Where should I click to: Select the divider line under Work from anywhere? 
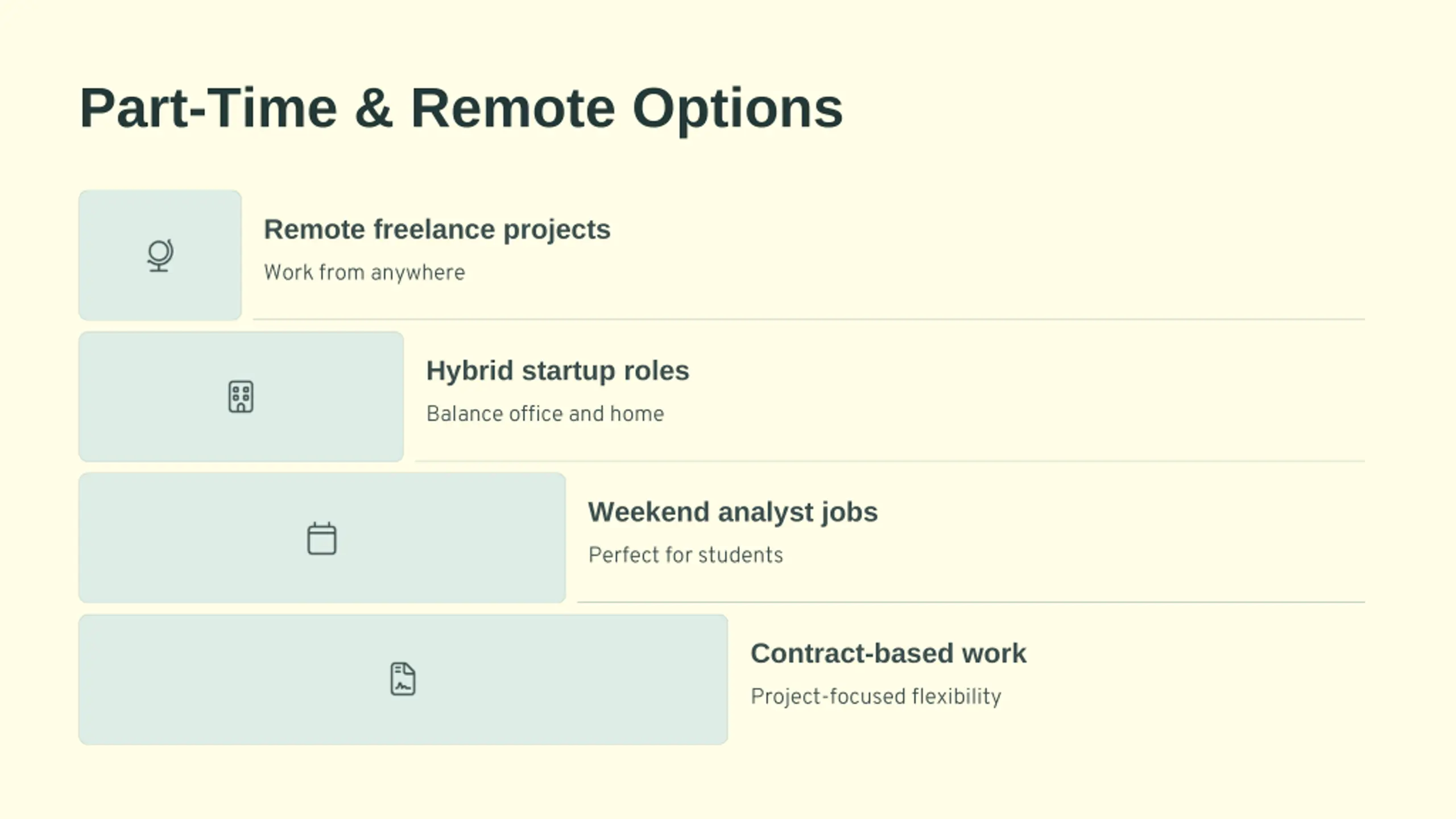click(809, 320)
